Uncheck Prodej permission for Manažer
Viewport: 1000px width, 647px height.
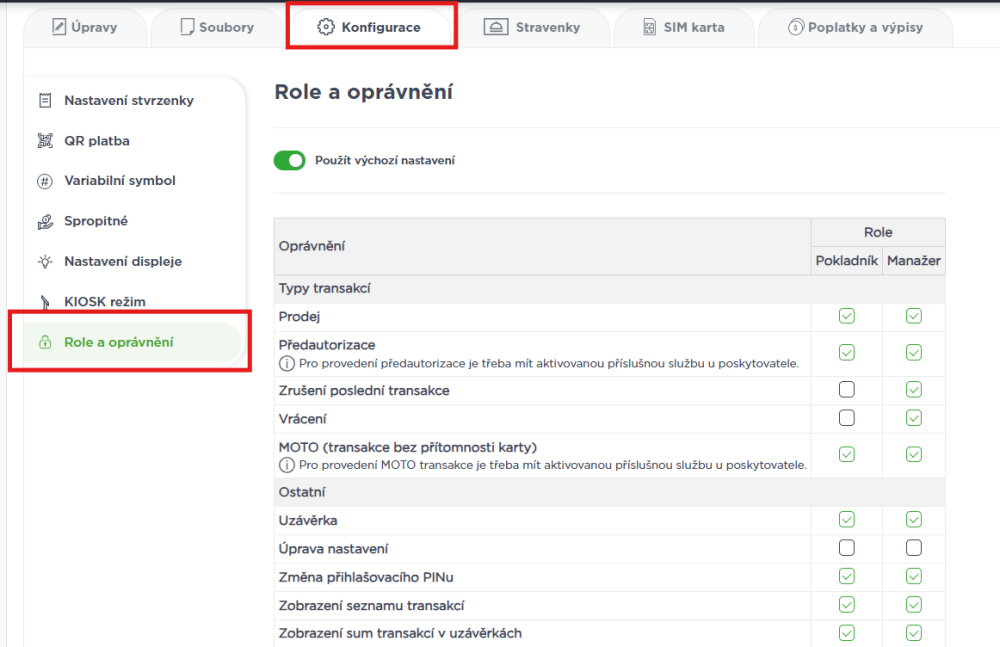pos(914,316)
